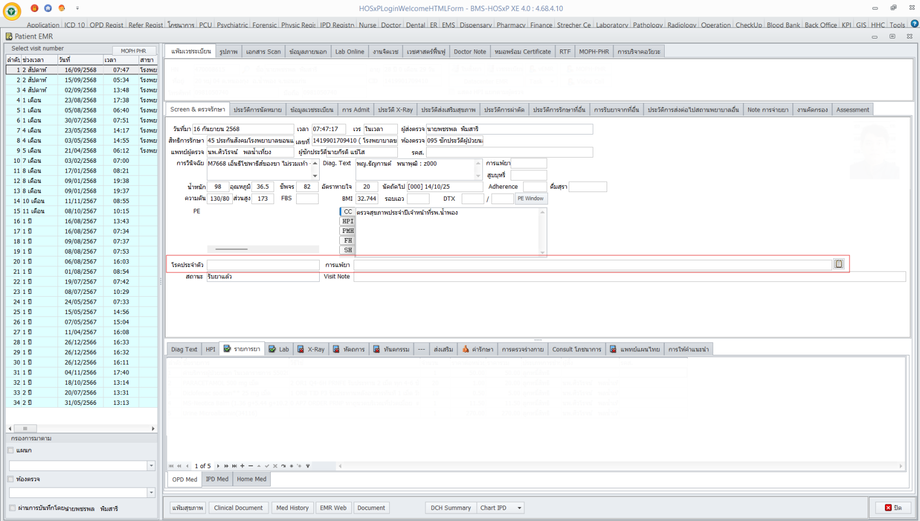Click the MOPH PHR button
The image size is (920, 521).
pyautogui.click(x=133, y=50)
